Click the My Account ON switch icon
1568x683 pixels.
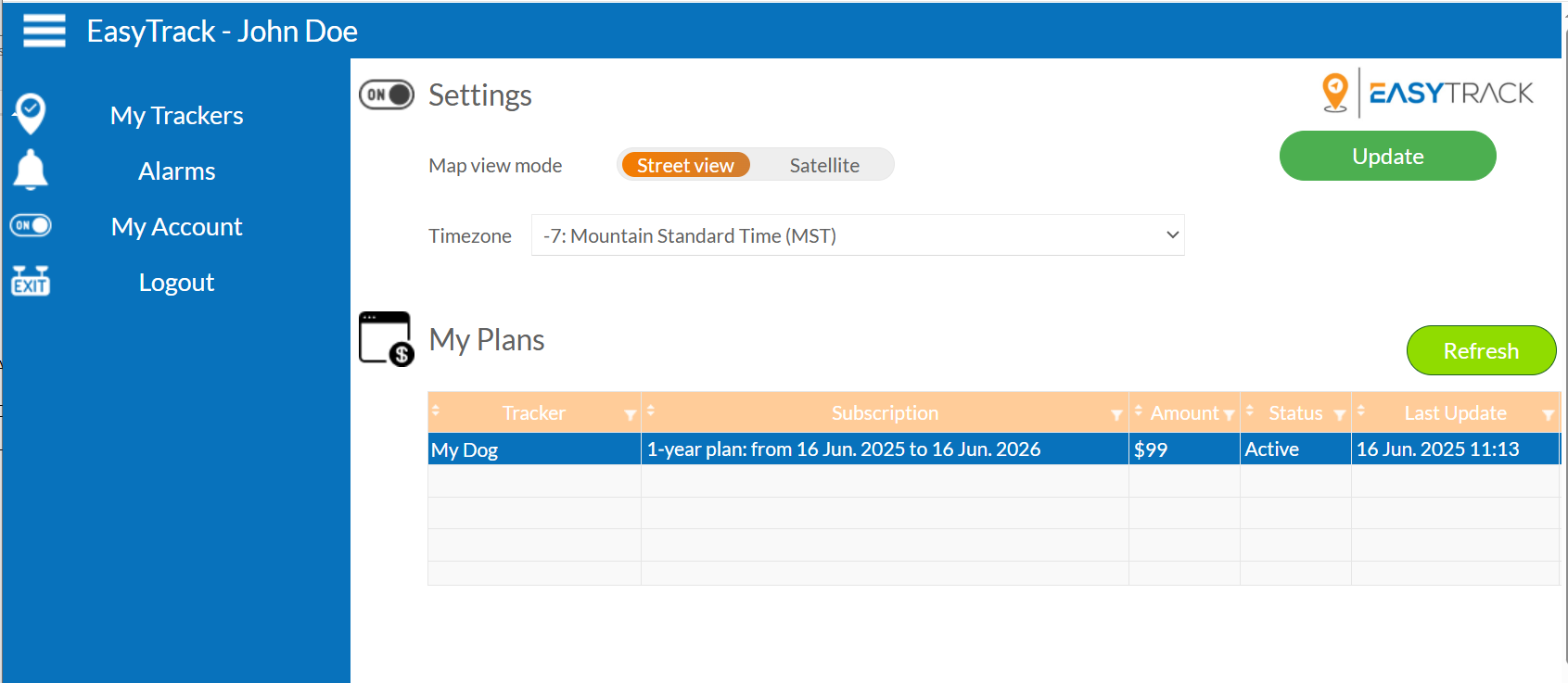pos(31,225)
